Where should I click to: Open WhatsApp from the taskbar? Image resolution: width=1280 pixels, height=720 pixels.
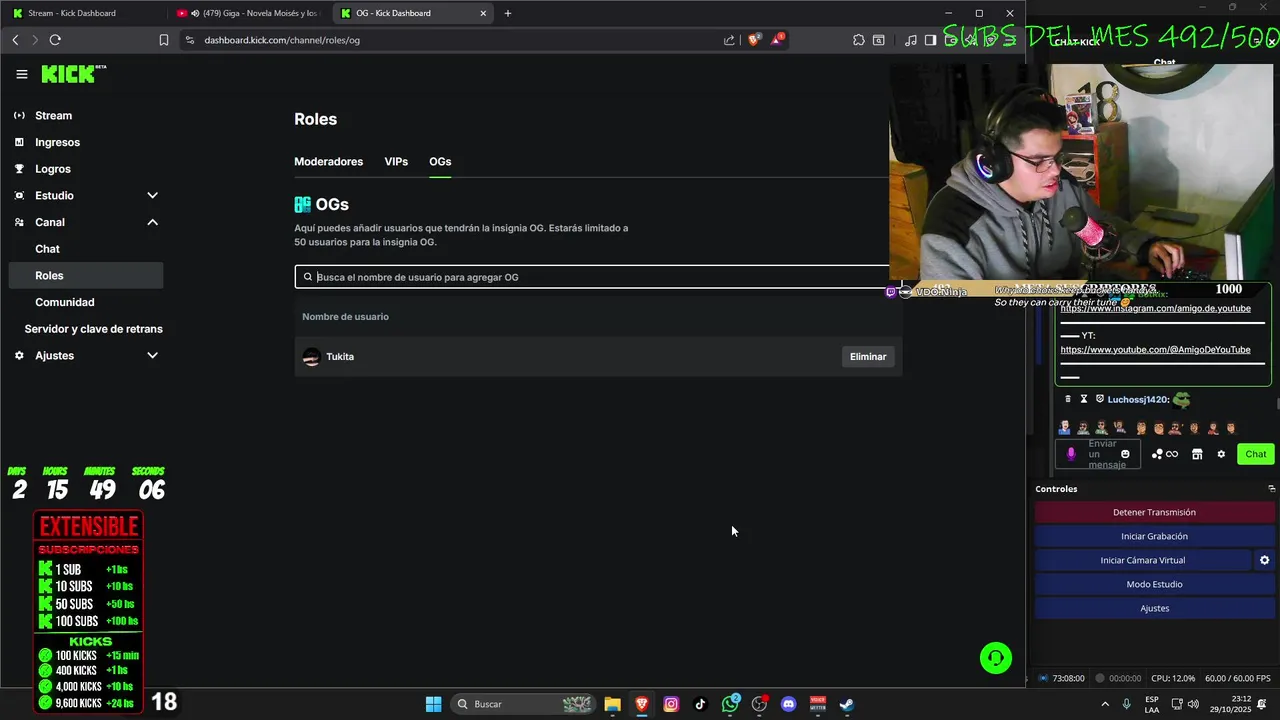click(x=730, y=704)
